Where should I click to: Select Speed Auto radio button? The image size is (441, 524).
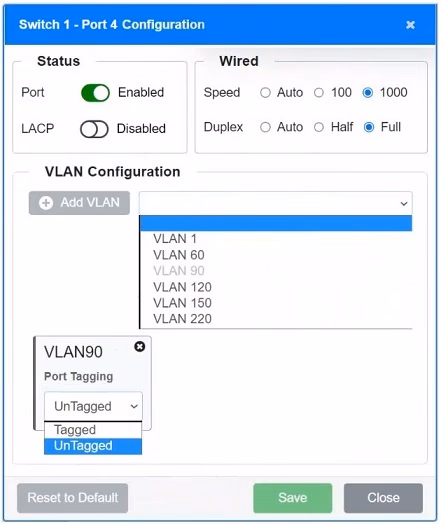click(x=265, y=93)
